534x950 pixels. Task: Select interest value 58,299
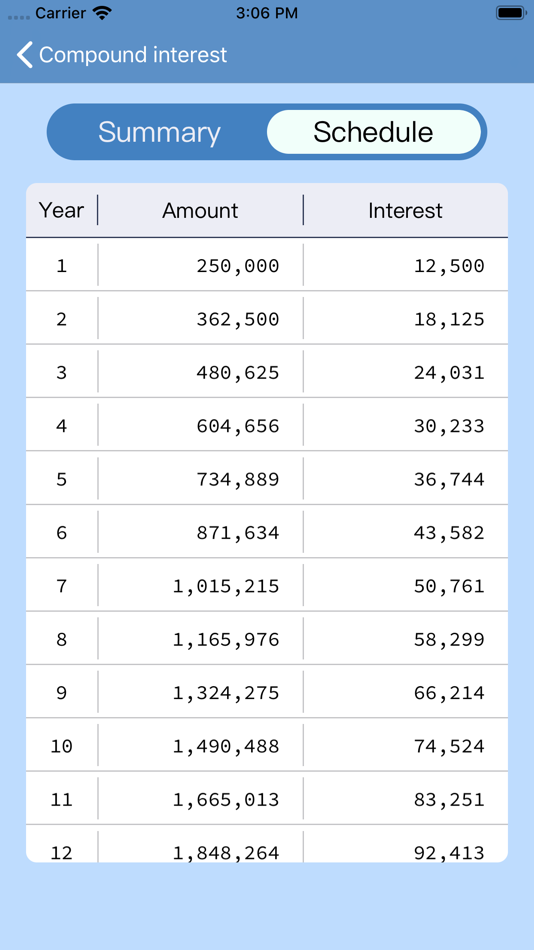coord(449,639)
